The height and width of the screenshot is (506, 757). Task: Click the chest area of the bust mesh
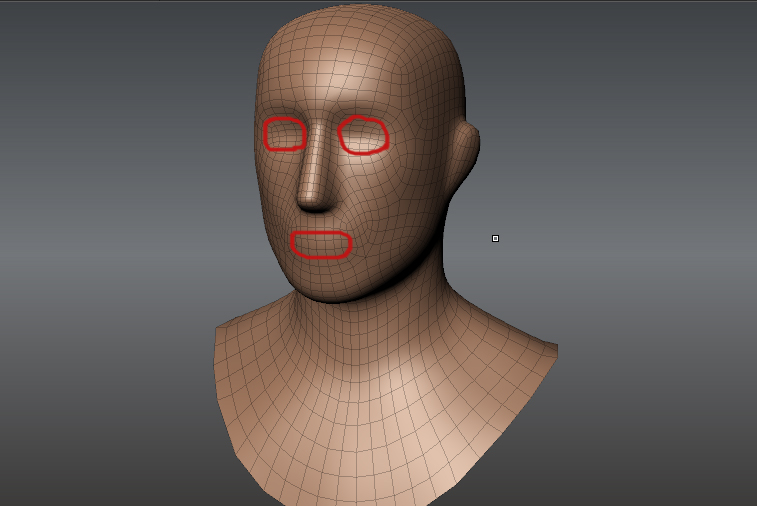coord(367,425)
